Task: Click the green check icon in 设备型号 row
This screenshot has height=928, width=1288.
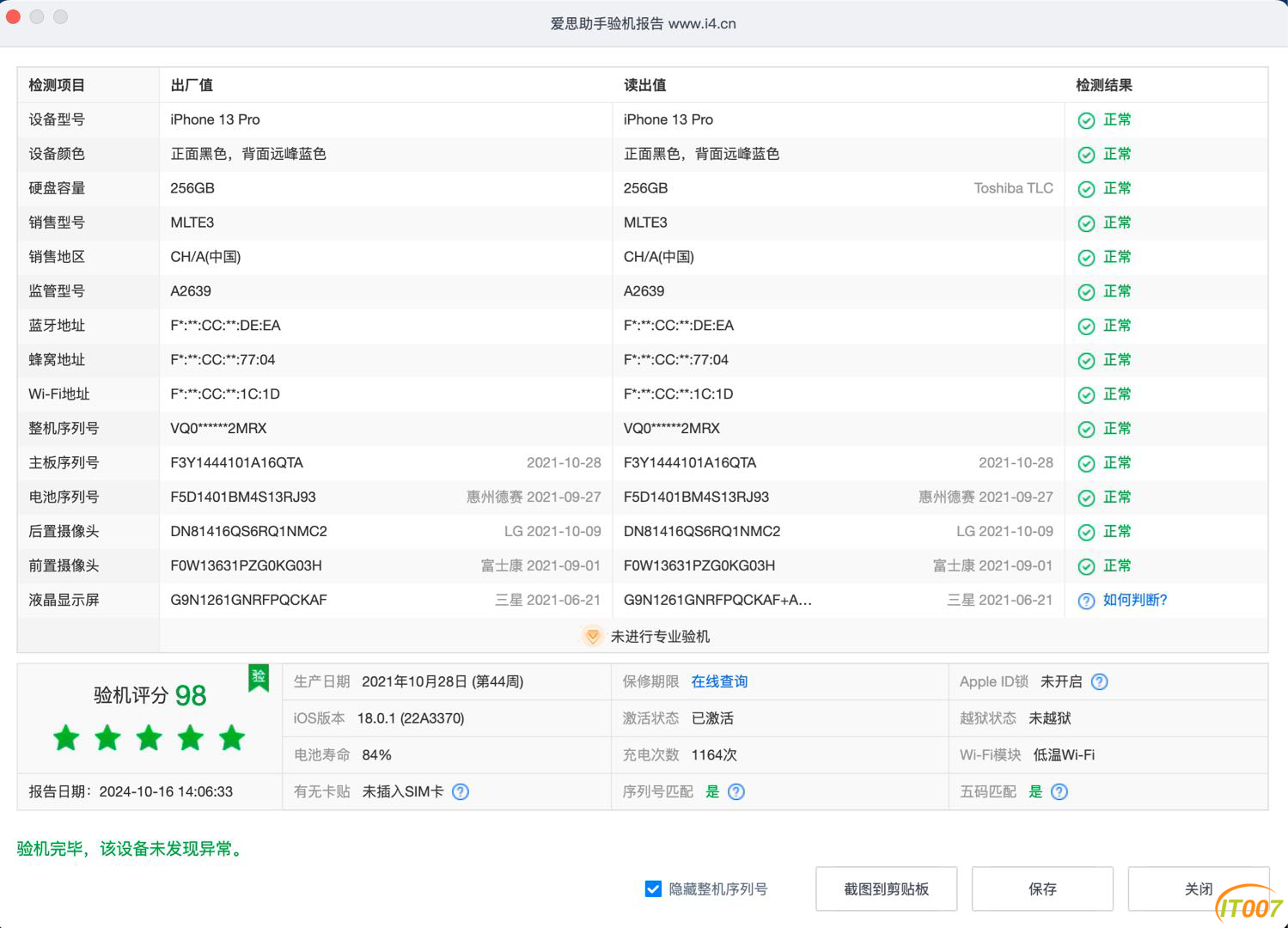Action: (x=1086, y=120)
